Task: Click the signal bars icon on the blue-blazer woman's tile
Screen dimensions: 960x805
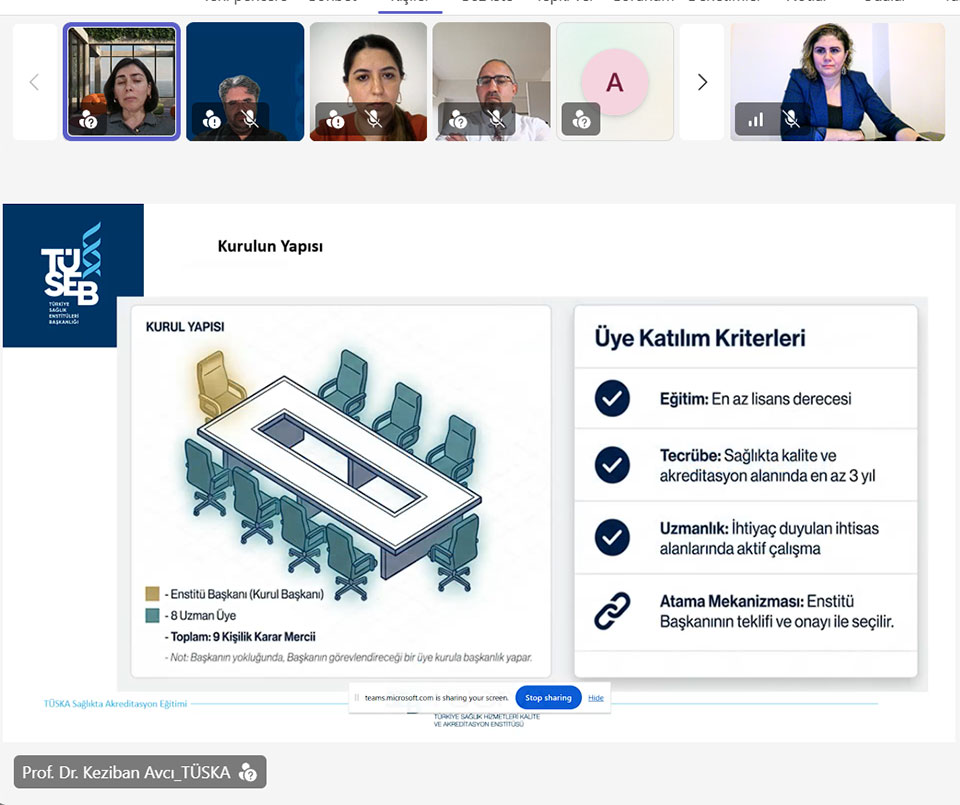Action: coord(756,120)
